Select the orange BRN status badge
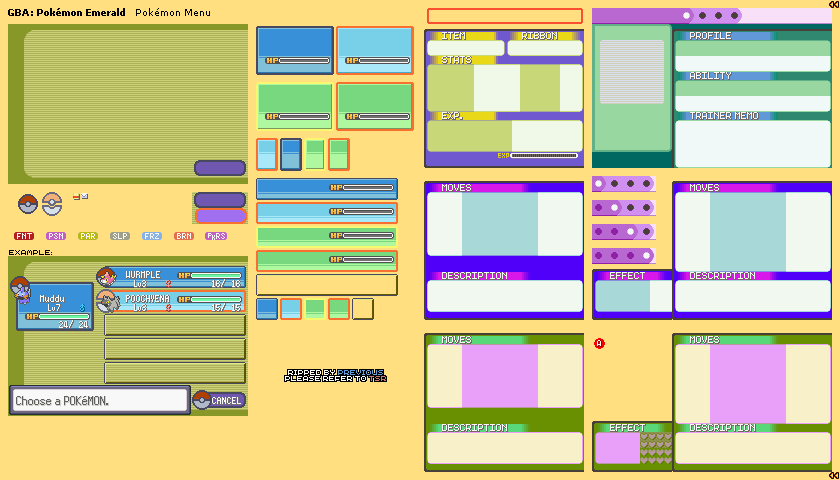This screenshot has height=480, width=840. [184, 236]
